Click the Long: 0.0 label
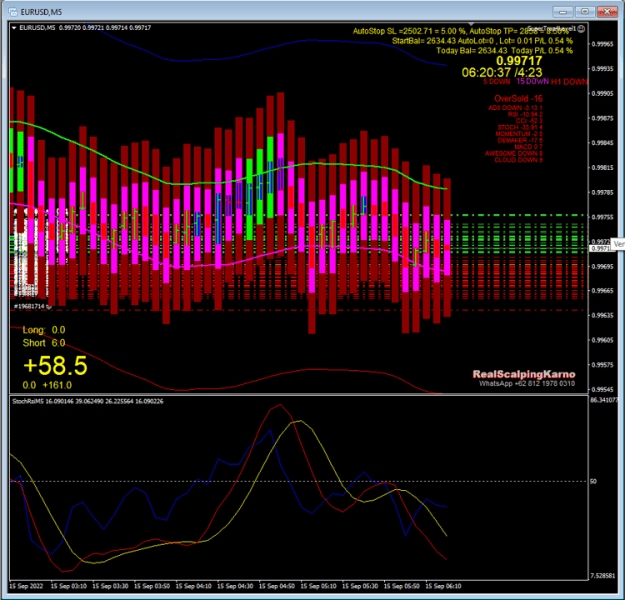 click(44, 330)
